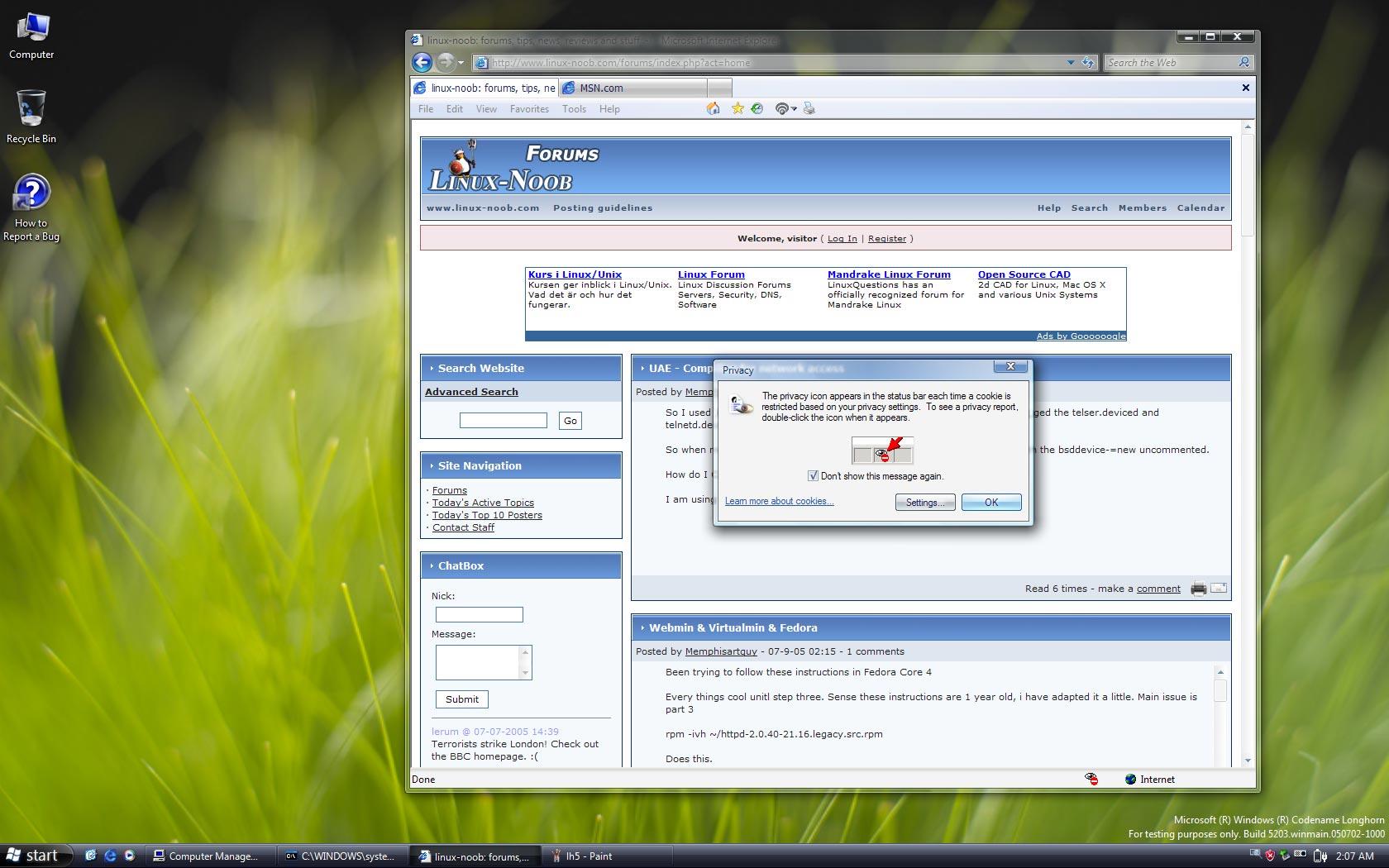The image size is (1389, 868).
Task: Open the Edit menu
Action: pos(455,109)
